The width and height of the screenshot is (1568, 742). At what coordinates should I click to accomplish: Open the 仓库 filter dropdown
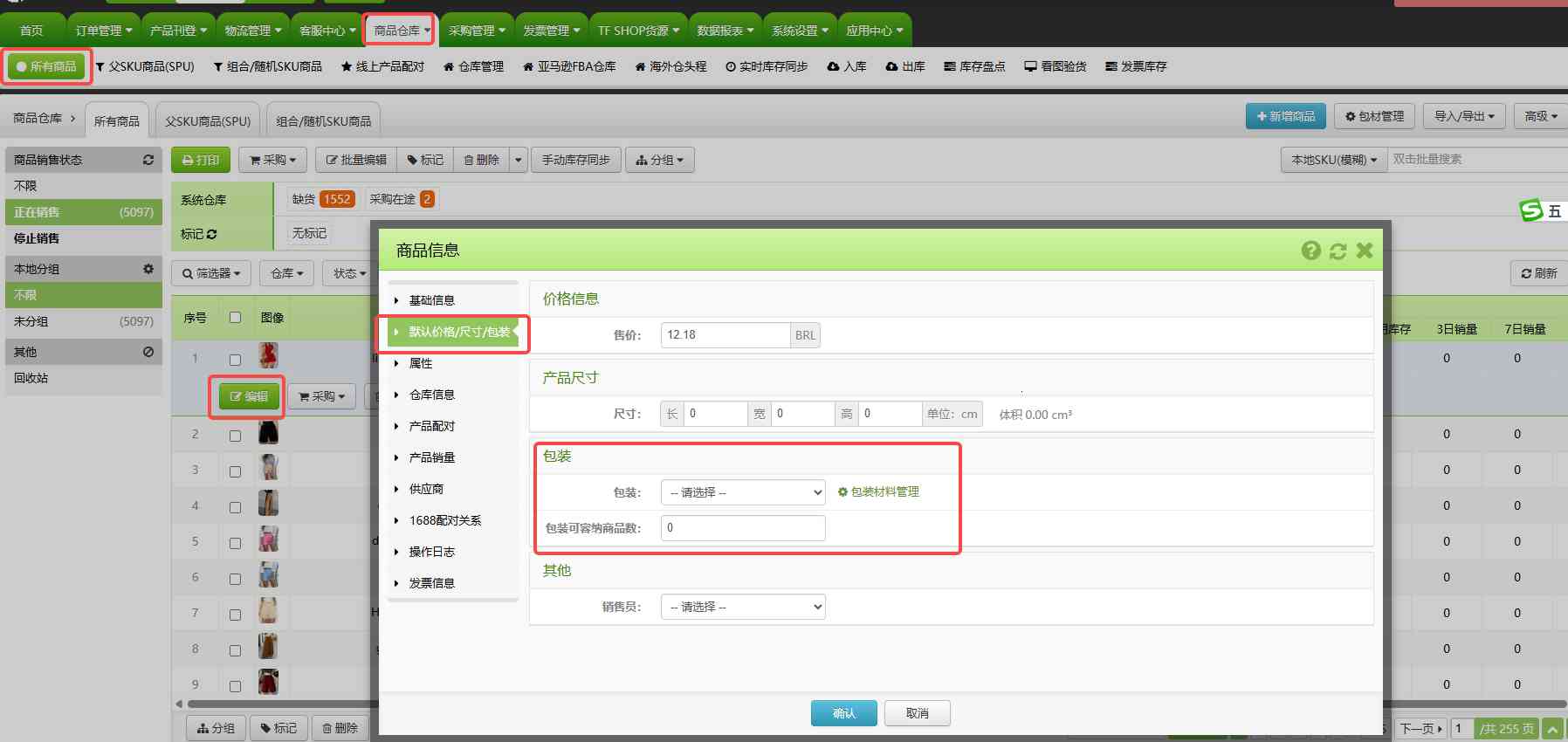[287, 273]
